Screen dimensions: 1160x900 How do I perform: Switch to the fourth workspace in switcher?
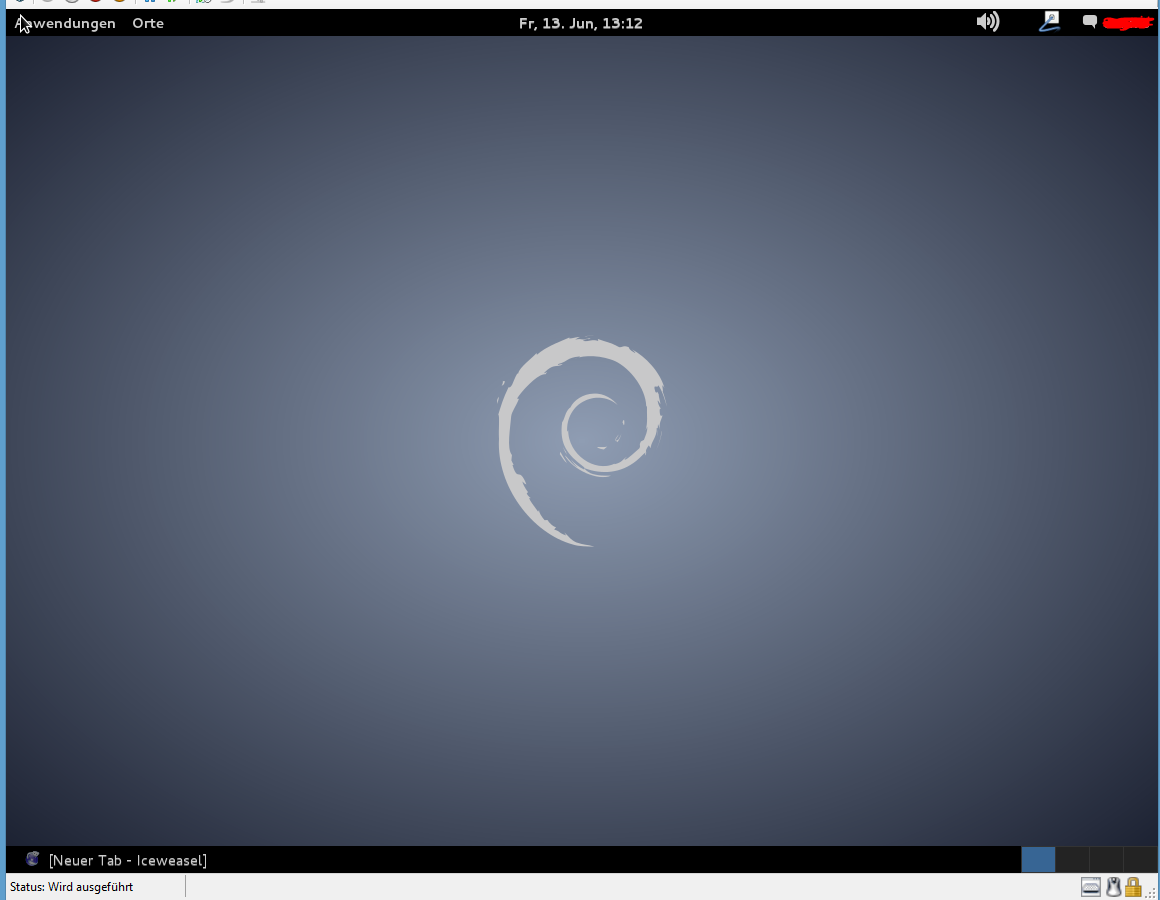click(x=1140, y=859)
